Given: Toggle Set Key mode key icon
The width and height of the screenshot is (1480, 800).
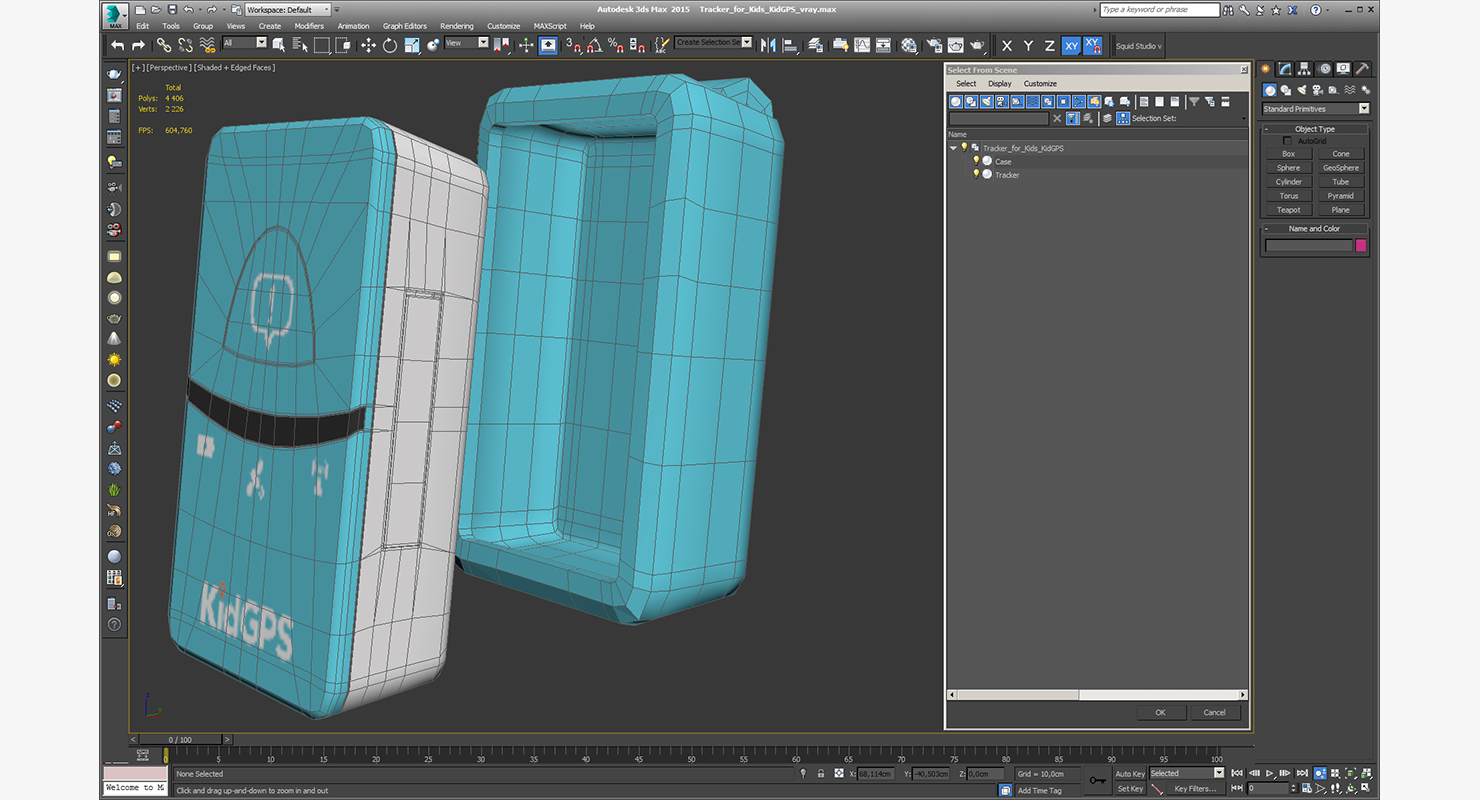Looking at the screenshot, I should (1098, 780).
